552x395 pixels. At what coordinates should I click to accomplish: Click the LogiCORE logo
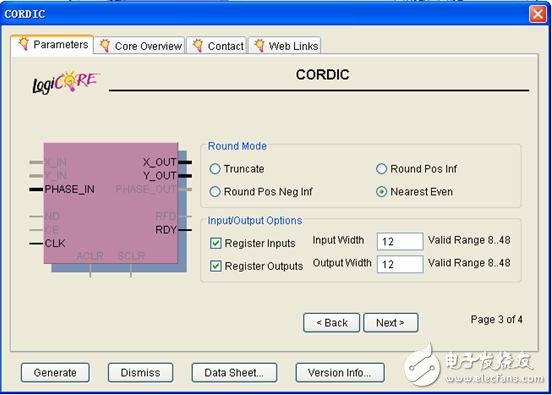click(66, 82)
